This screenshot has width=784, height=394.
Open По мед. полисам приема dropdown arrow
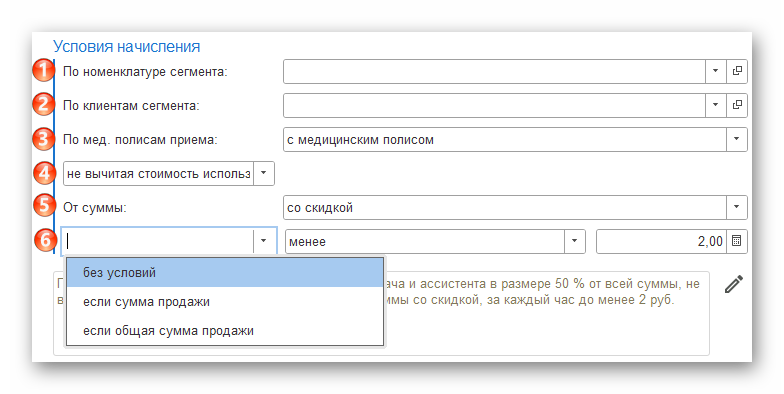click(736, 140)
